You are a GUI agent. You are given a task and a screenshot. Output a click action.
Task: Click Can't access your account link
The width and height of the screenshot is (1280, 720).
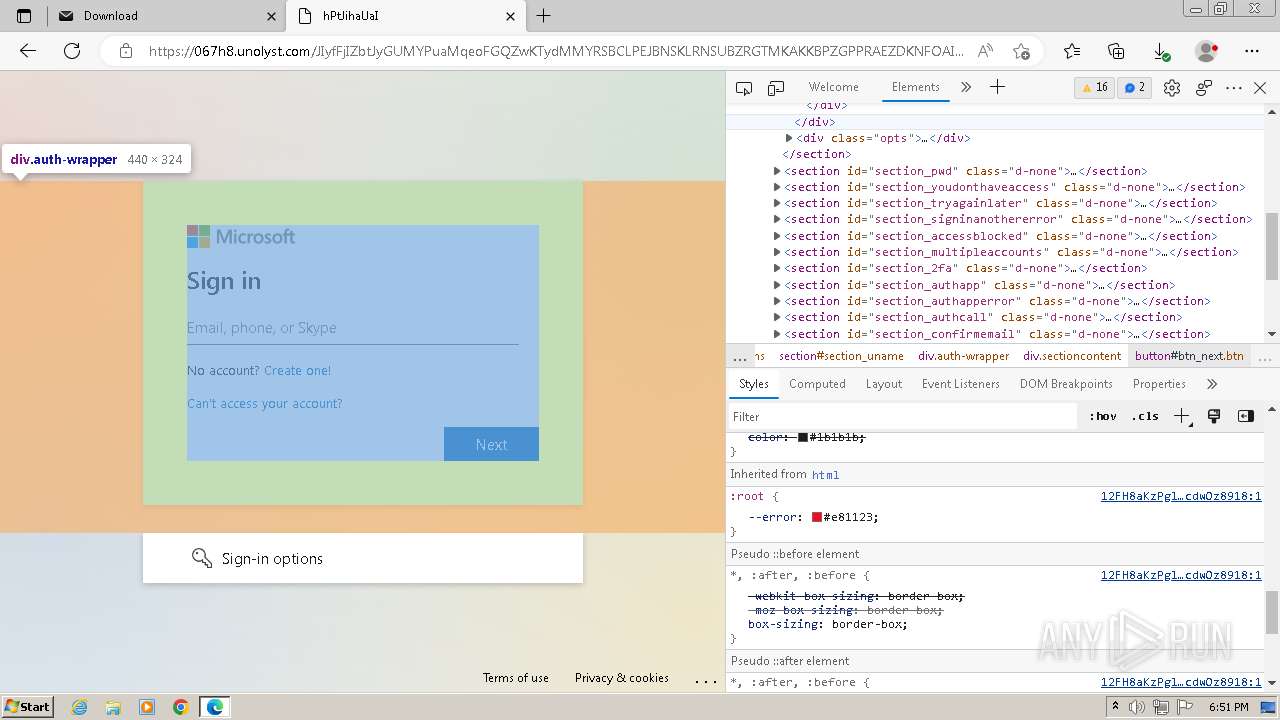[x=264, y=403]
